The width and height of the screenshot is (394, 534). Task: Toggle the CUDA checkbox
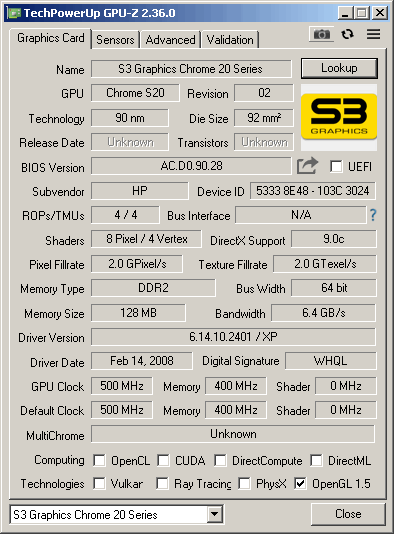[x=163, y=460]
